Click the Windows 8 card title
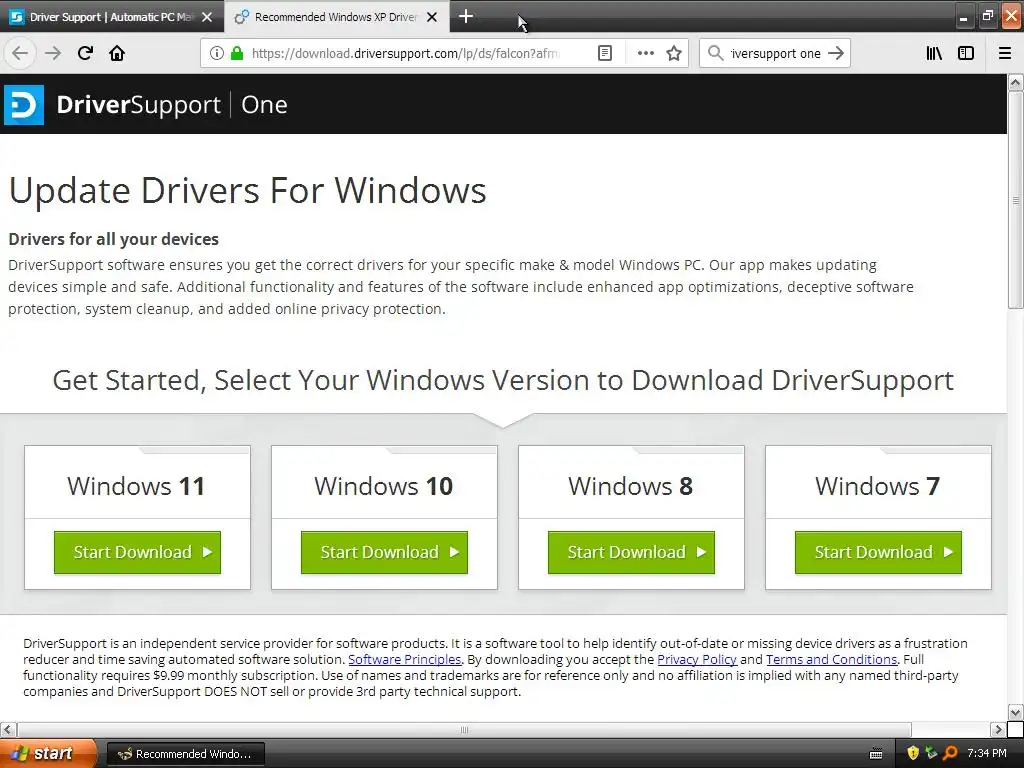Image resolution: width=1024 pixels, height=768 pixels. coord(630,486)
